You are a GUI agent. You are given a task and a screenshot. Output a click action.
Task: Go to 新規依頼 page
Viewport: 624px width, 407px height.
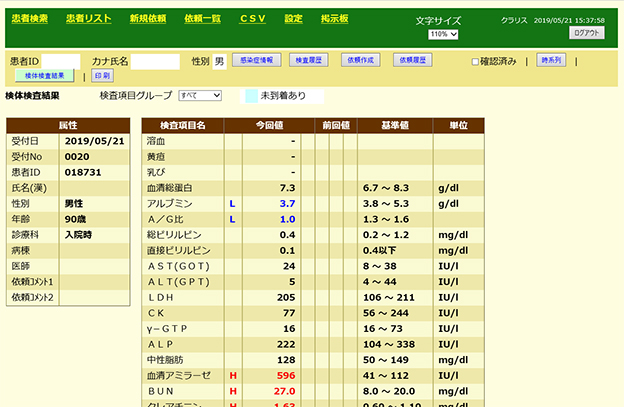click(148, 19)
